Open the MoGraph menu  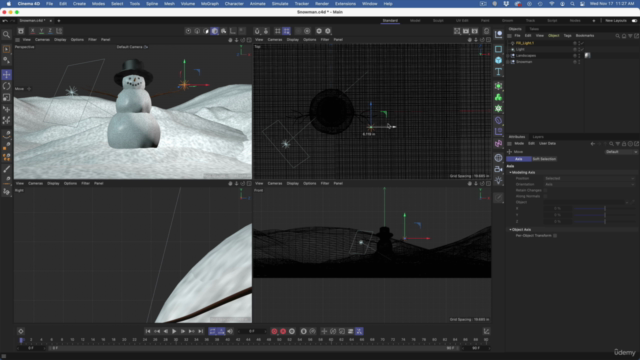(x=210, y=4)
